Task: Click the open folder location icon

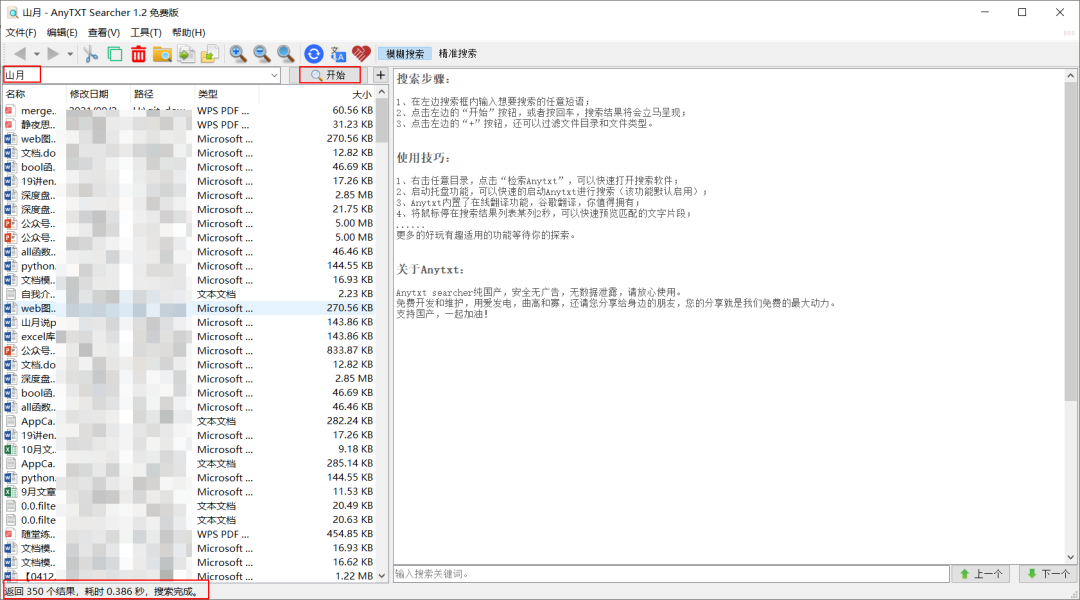Action: (162, 54)
